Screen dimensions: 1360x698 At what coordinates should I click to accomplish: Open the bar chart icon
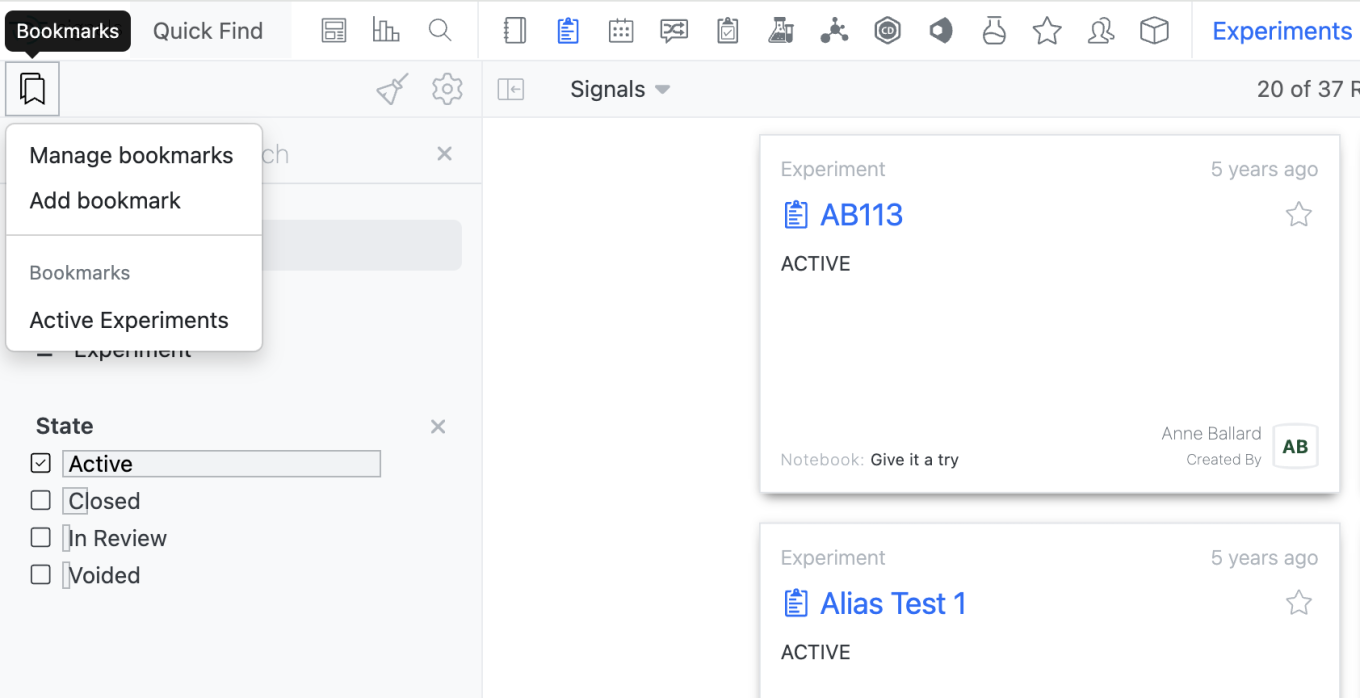386,31
